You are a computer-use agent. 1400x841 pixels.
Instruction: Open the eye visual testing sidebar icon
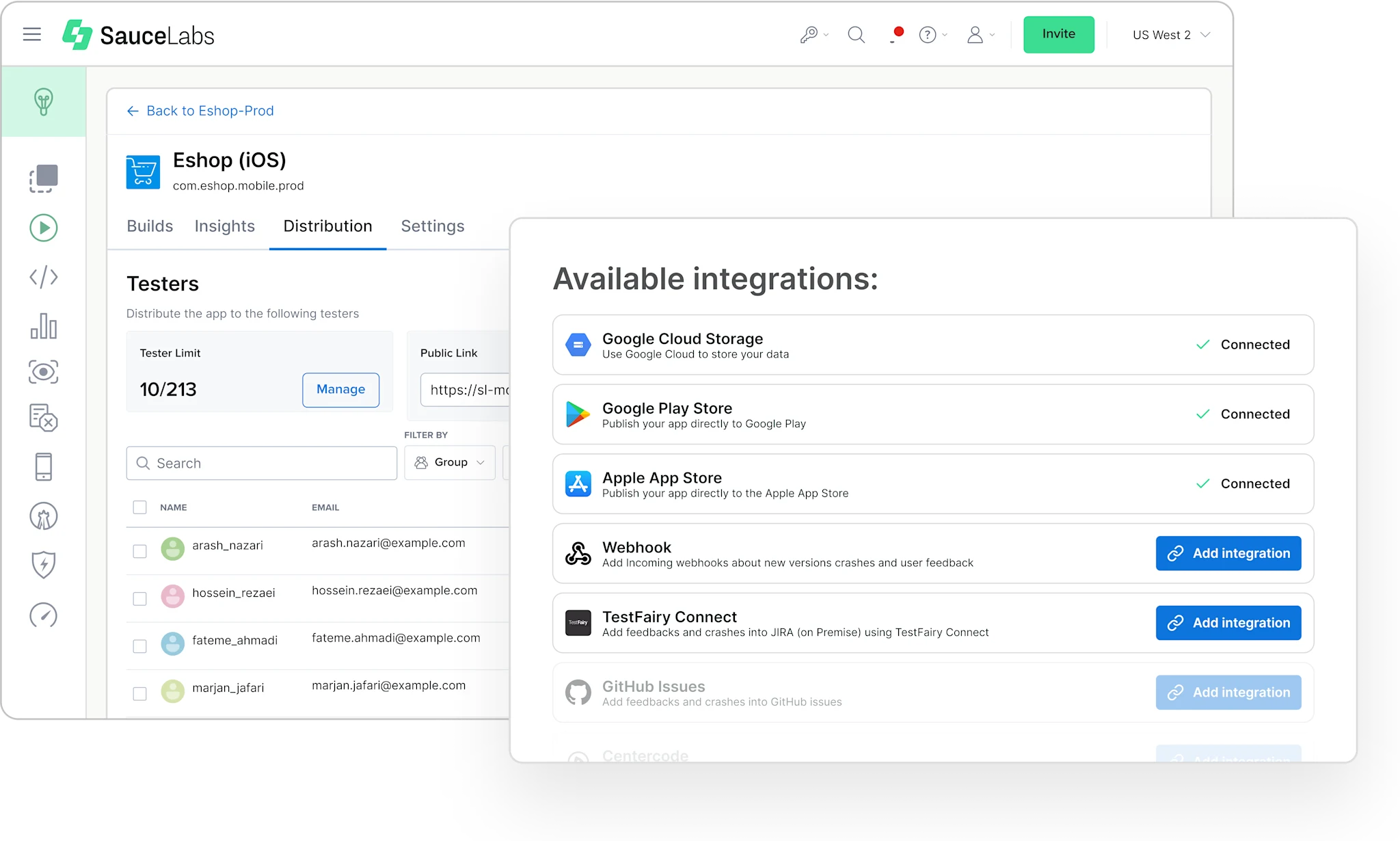44,372
